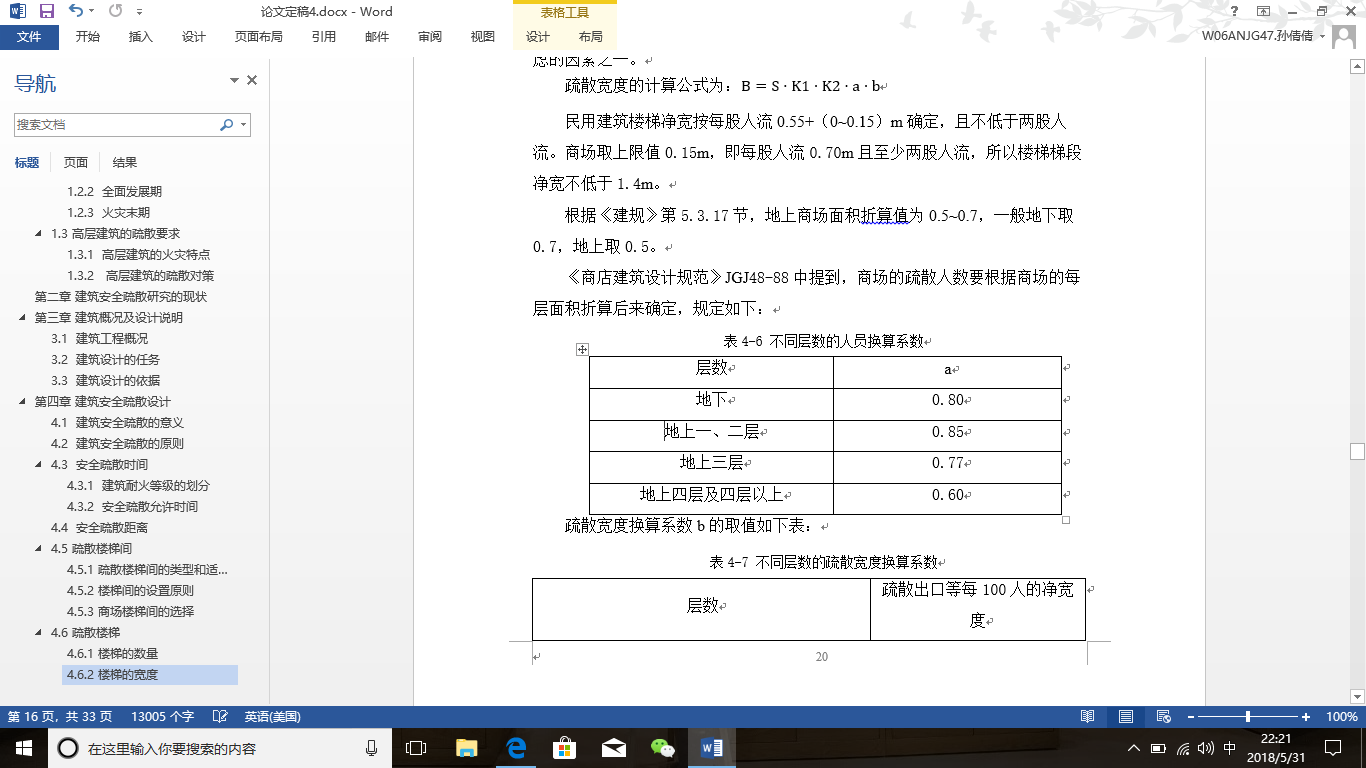Click the Help question mark icon

pos(1235,12)
